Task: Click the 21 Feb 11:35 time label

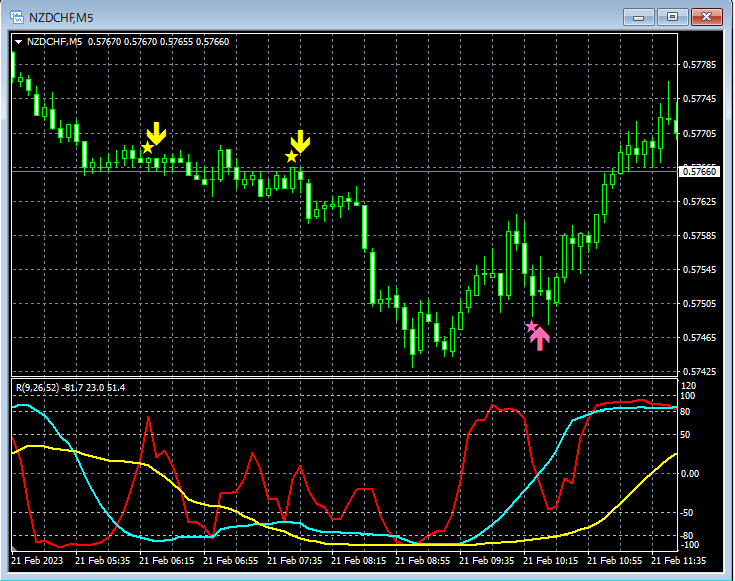Action: point(679,561)
